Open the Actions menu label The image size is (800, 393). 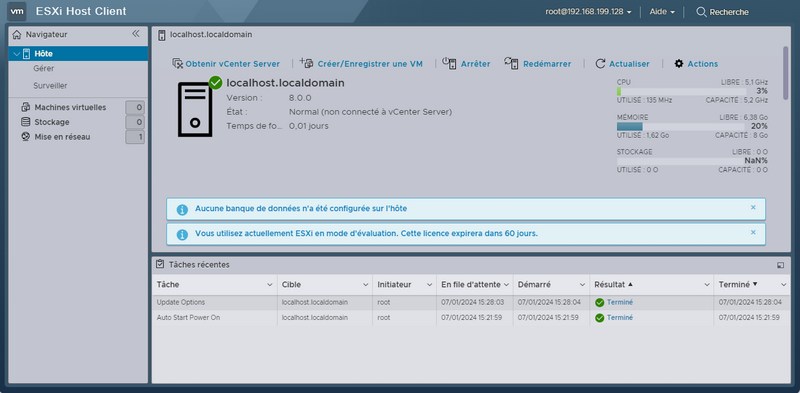(703, 64)
